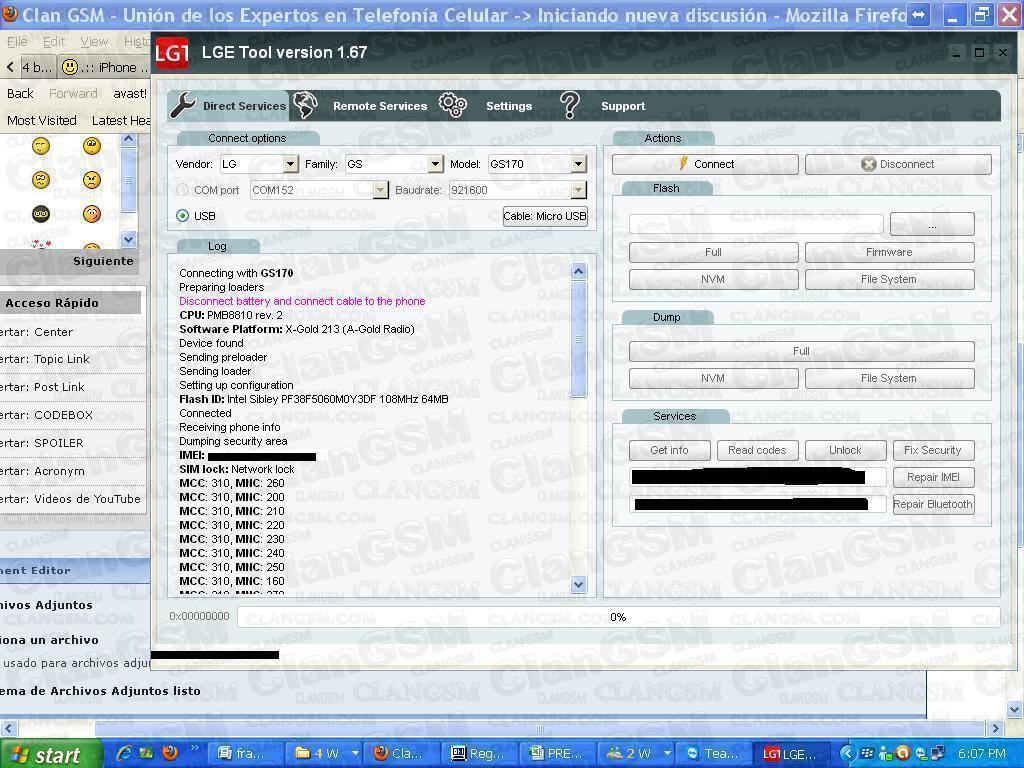The width and height of the screenshot is (1024, 768).
Task: Click the Disconnect cross icon
Action: pyautogui.click(x=869, y=165)
